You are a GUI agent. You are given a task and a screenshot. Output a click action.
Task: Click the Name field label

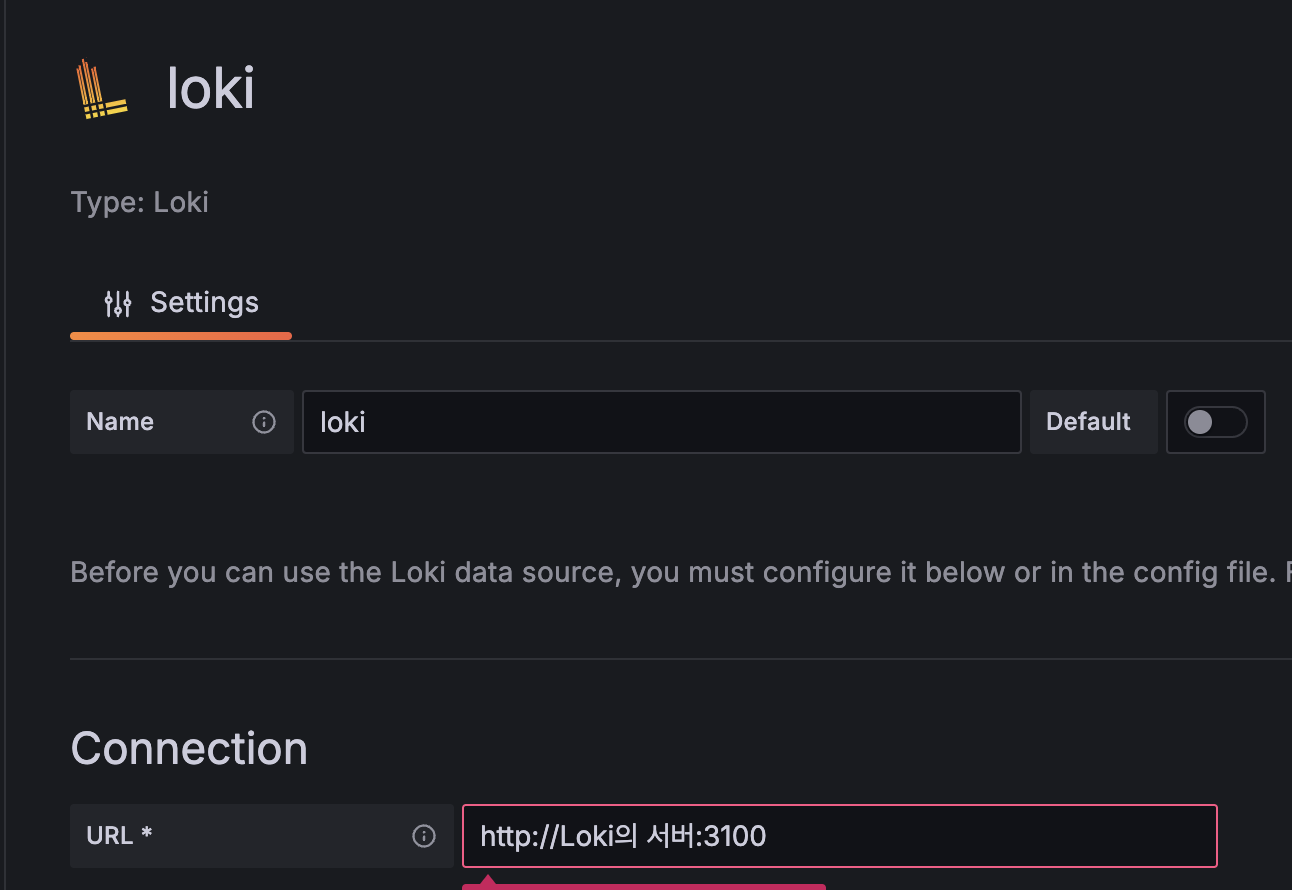pos(120,422)
